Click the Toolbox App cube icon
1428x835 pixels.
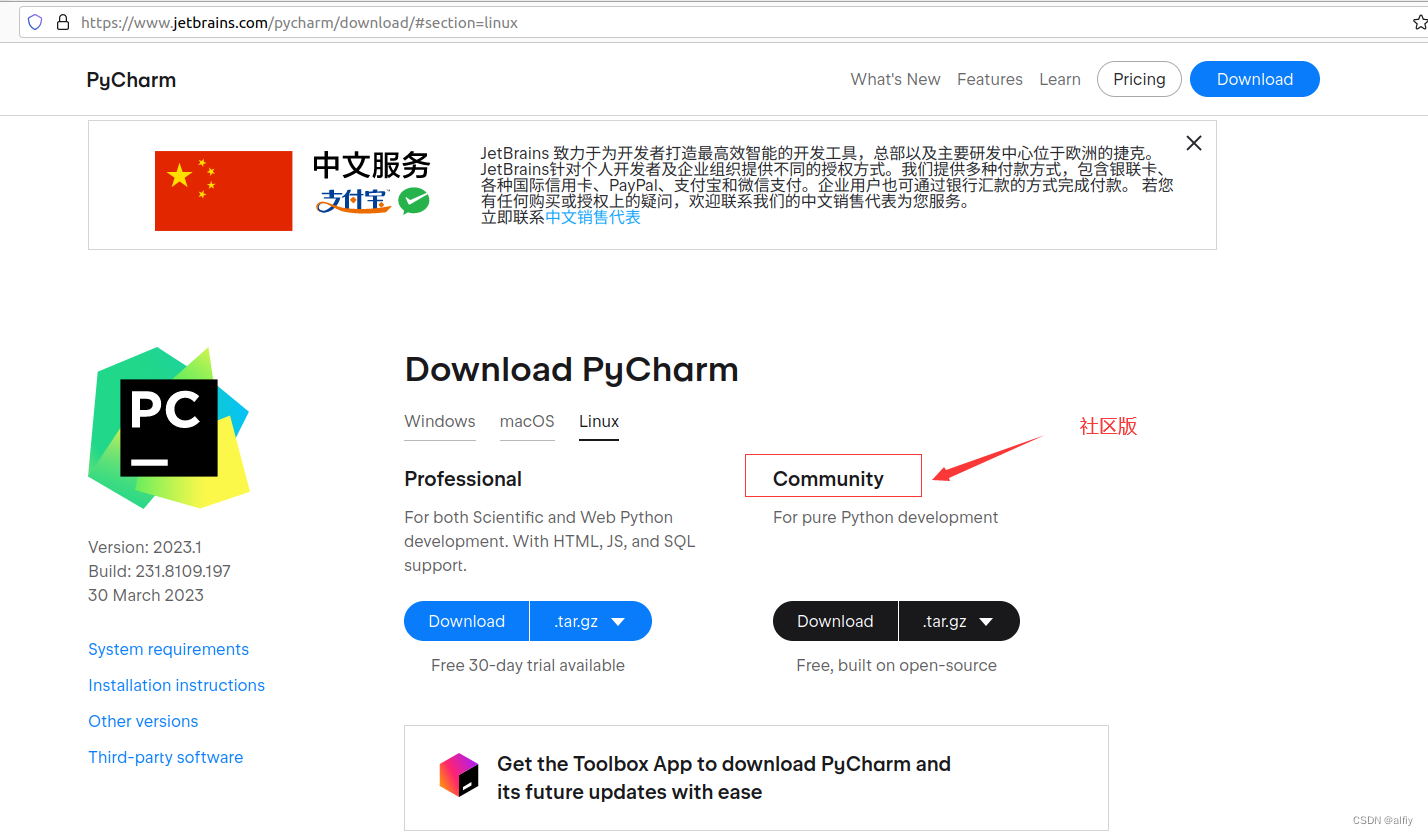click(x=459, y=775)
